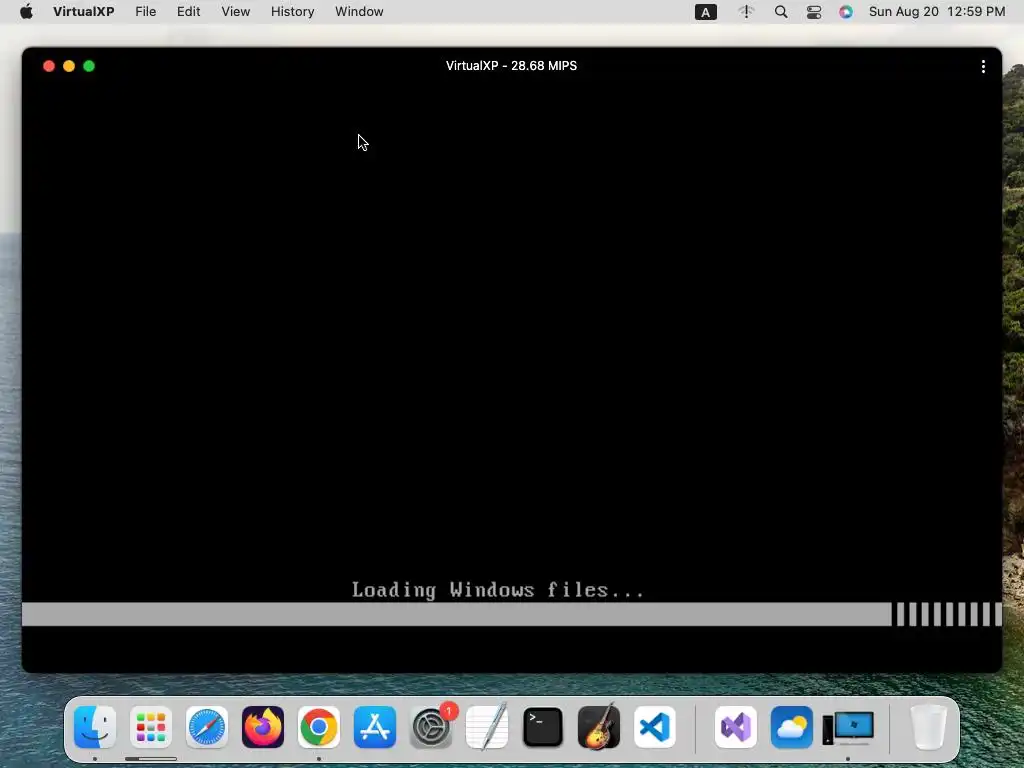Image resolution: width=1024 pixels, height=768 pixels.
Task: Open TextEdit from the Dock
Action: [x=487, y=727]
